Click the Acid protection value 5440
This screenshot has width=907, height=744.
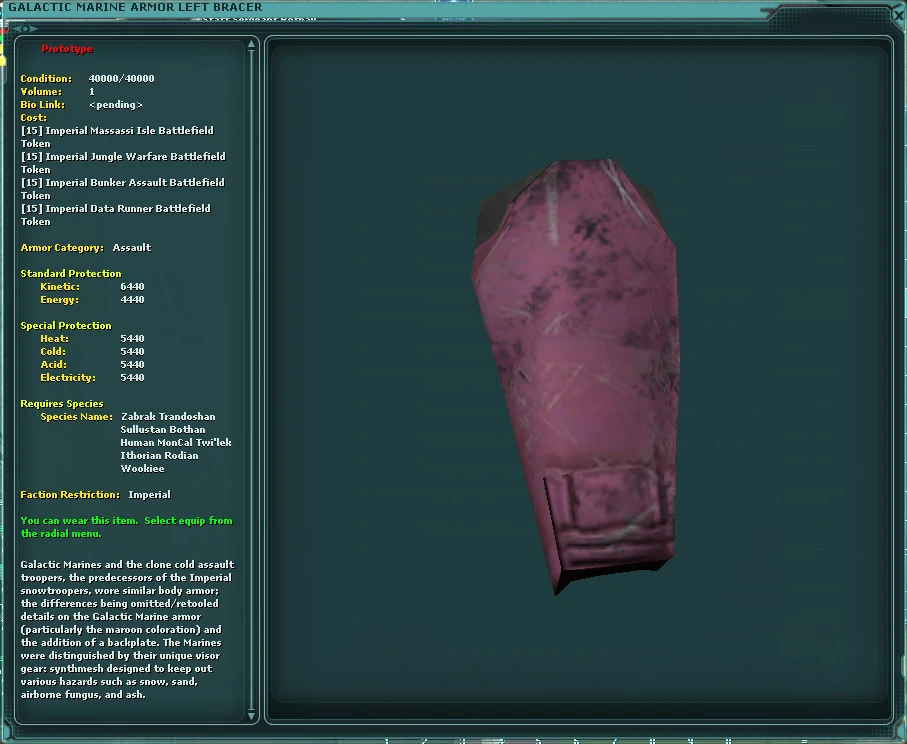(x=132, y=364)
